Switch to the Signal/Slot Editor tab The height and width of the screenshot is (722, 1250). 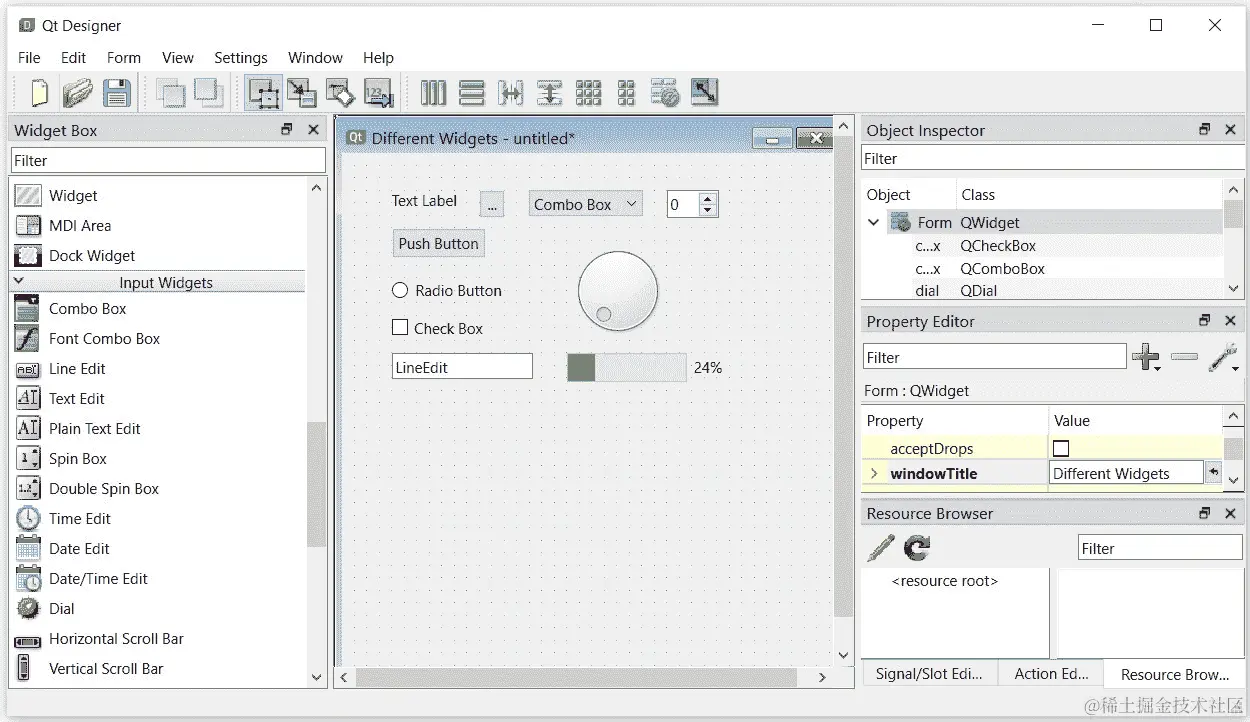coord(929,673)
